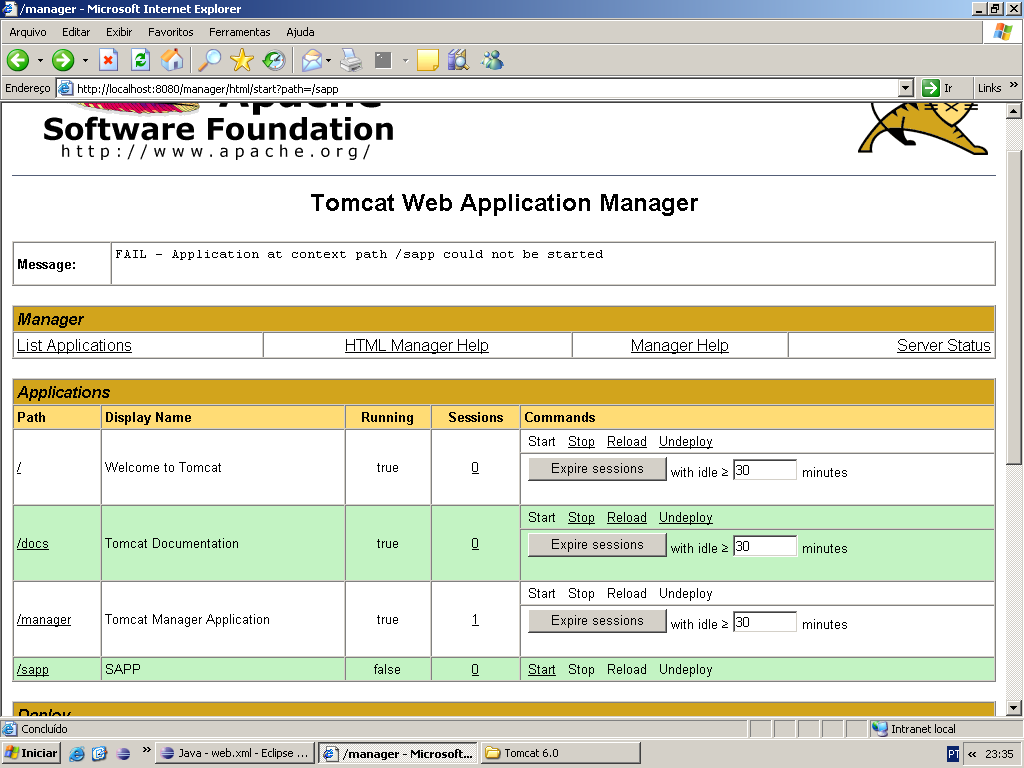Open the Ferramentas menu
This screenshot has width=1024, height=768.
coord(240,32)
